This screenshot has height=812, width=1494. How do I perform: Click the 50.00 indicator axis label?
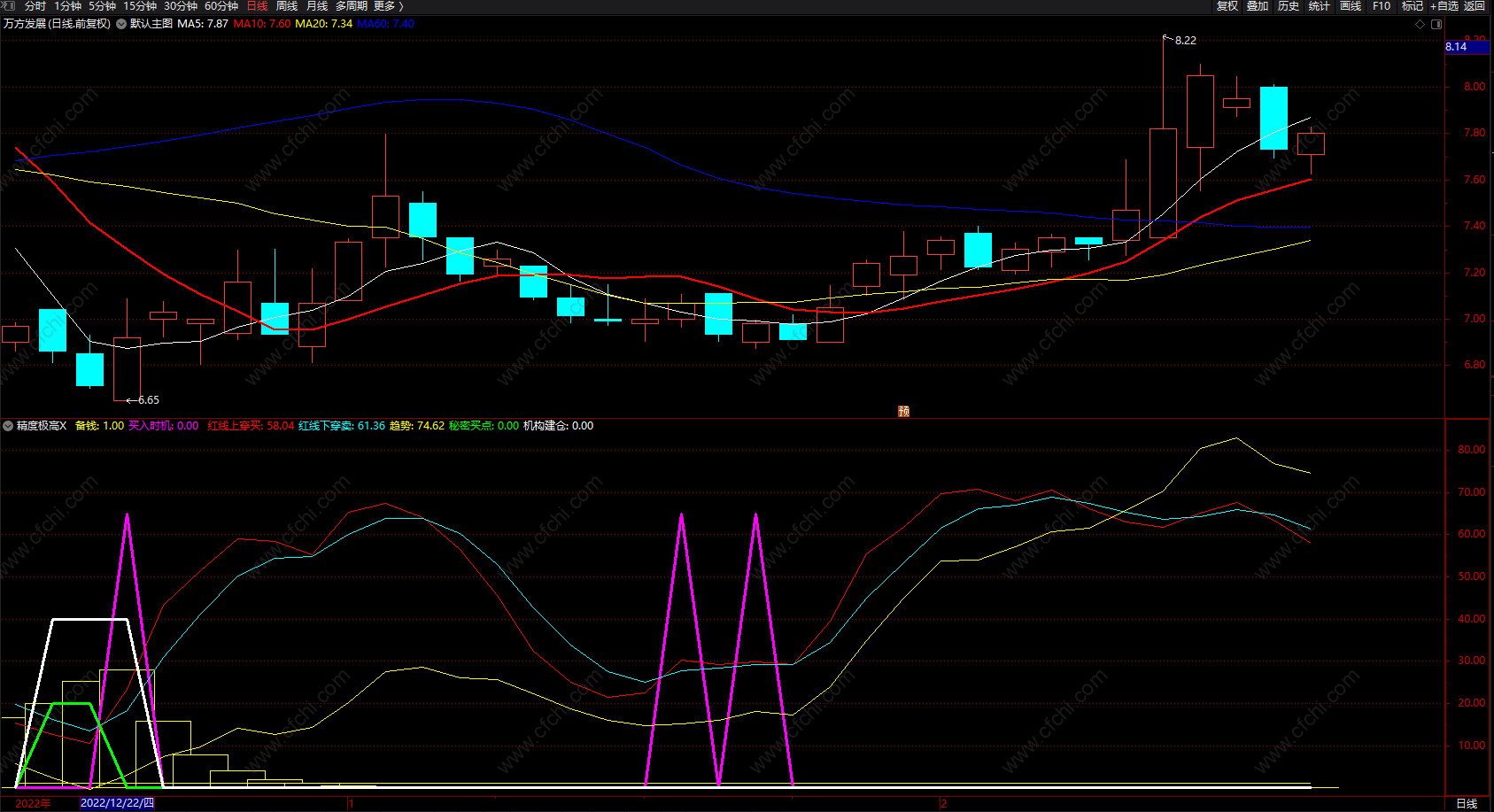[1472, 576]
